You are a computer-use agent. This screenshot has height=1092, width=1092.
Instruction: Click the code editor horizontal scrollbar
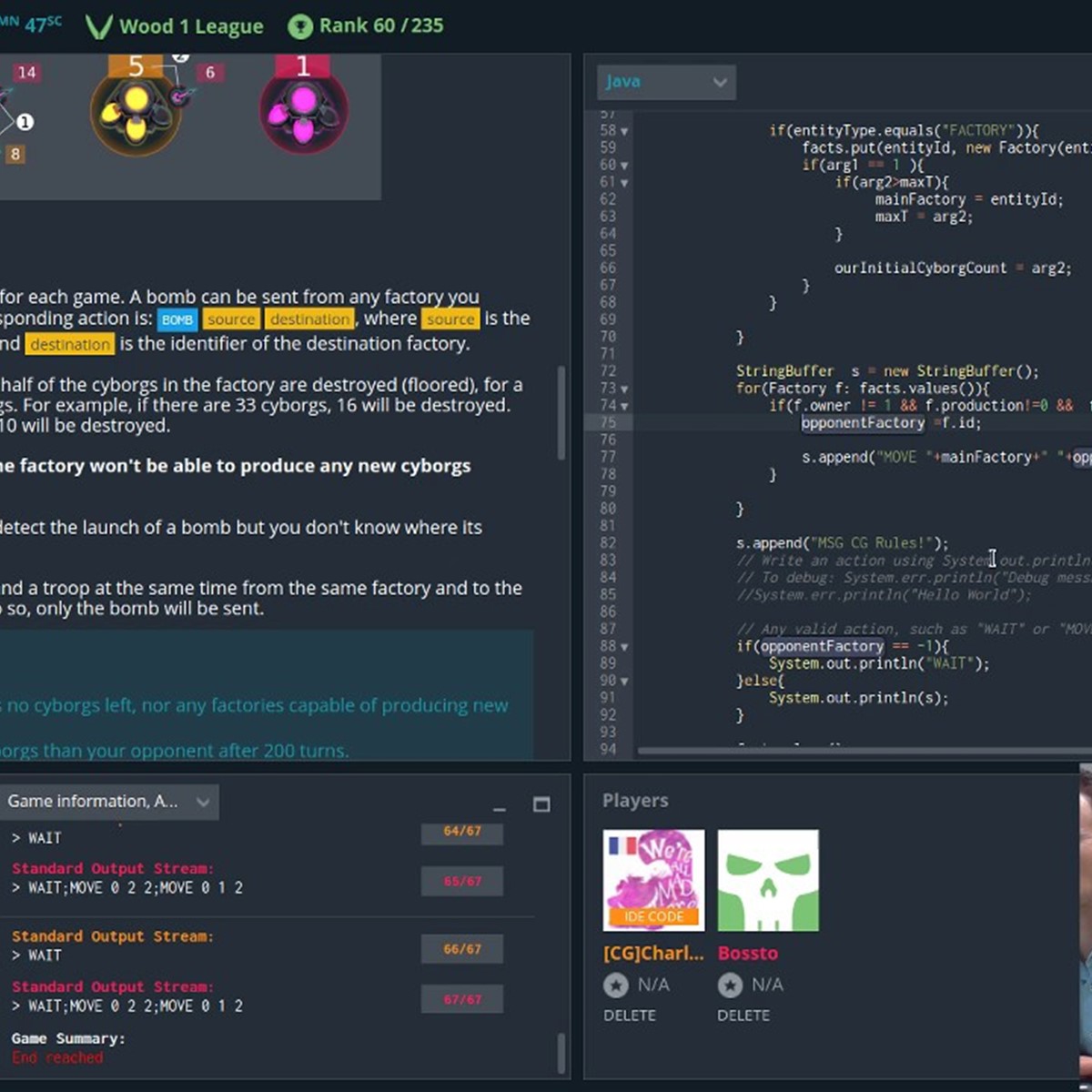tap(863, 752)
